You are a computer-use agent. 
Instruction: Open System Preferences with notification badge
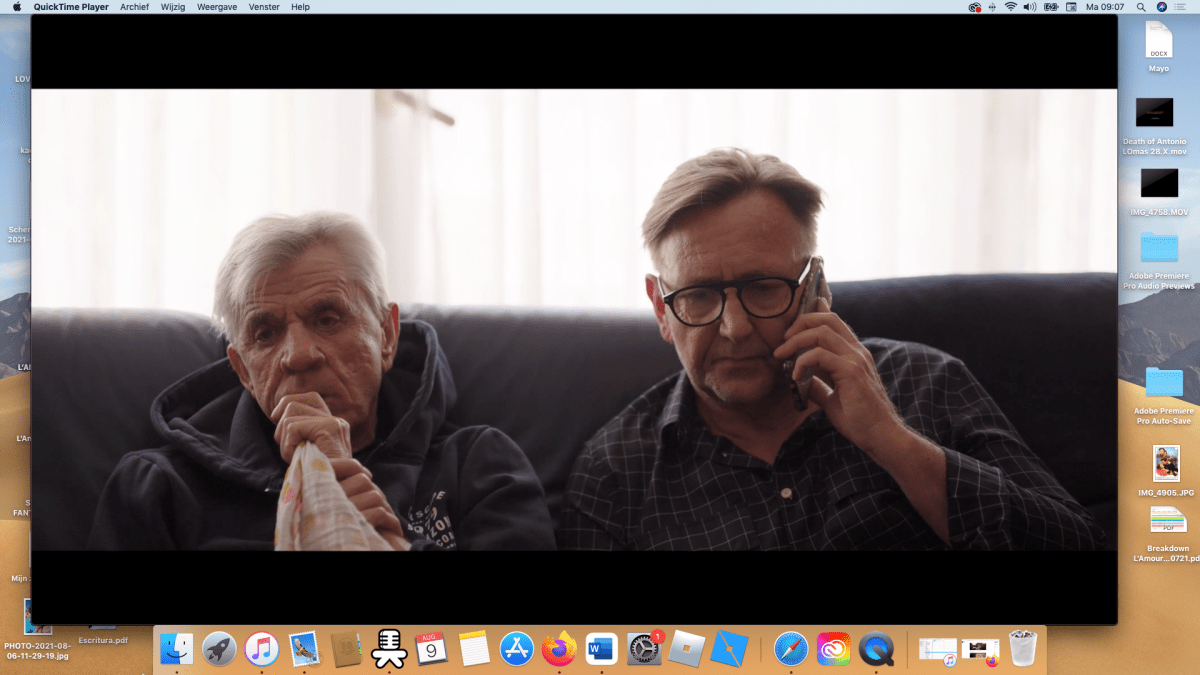pos(645,650)
